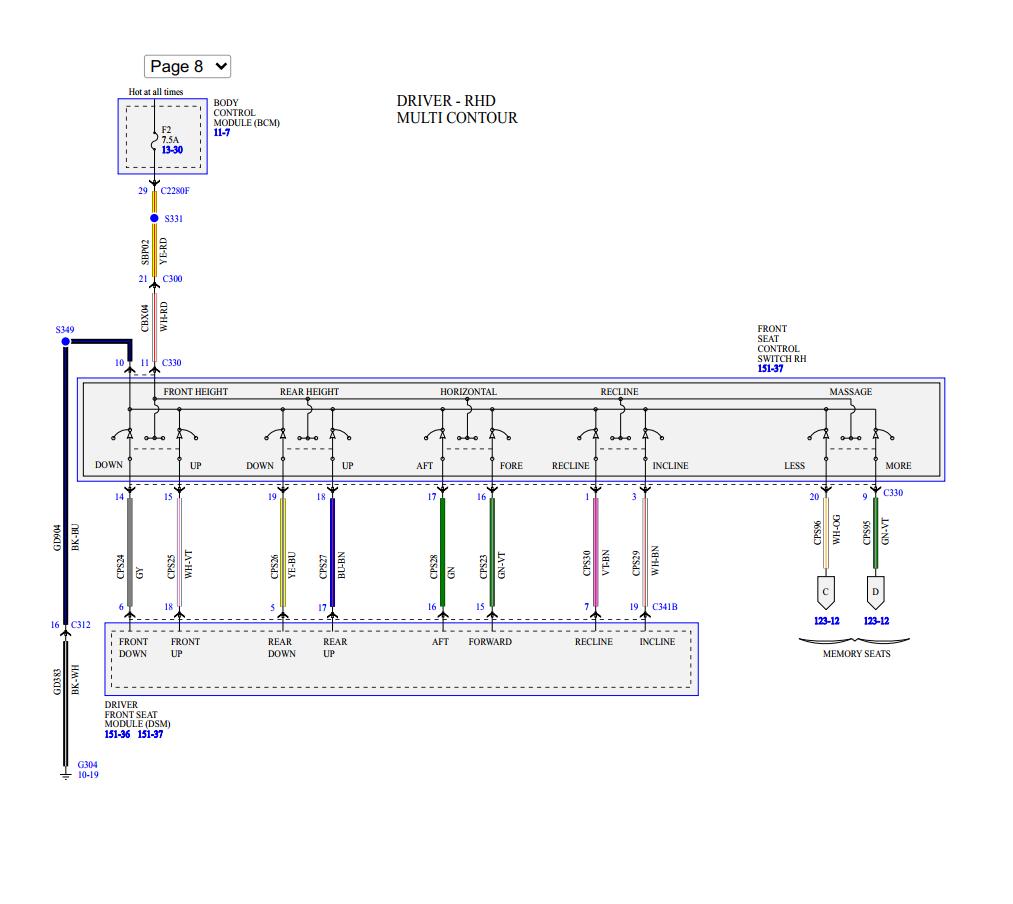Open the Page 8 dropdown

pyautogui.click(x=187, y=66)
